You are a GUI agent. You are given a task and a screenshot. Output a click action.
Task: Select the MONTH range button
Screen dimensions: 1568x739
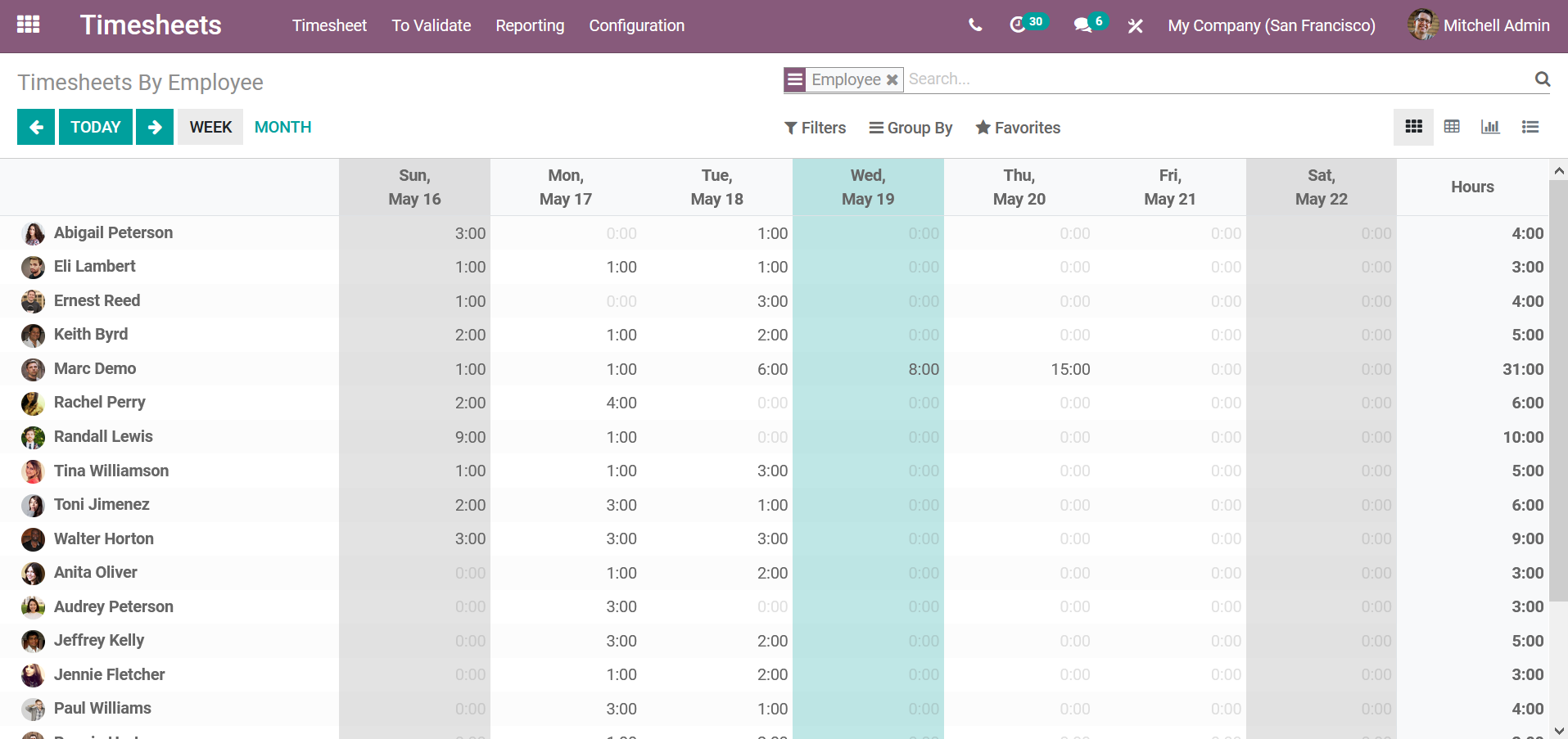point(282,127)
